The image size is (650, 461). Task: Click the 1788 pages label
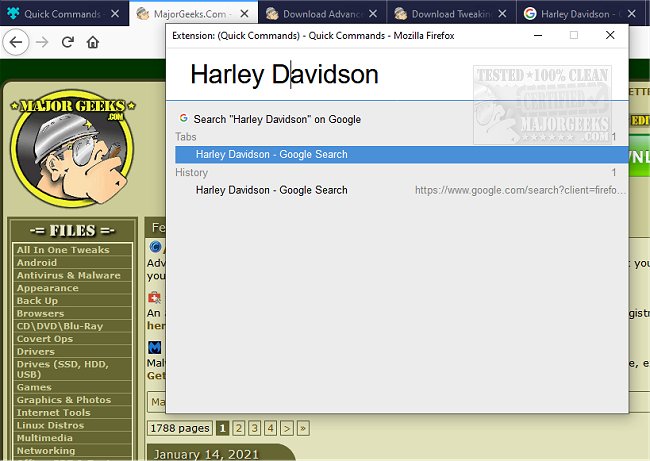pos(180,428)
